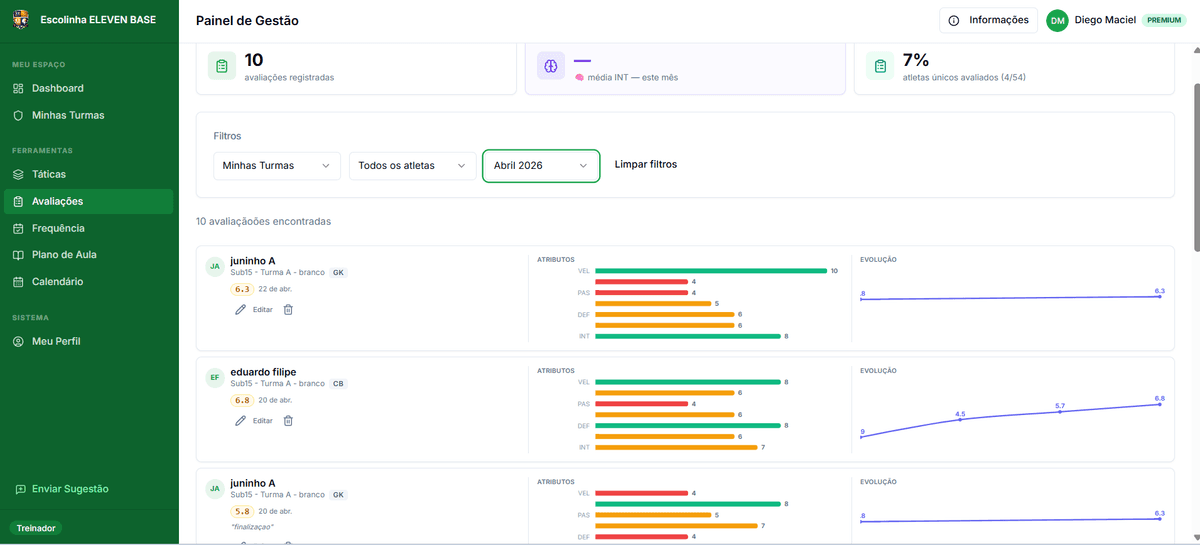Click the pencil edit icon for eduardo filipe
This screenshot has height=545, width=1200.
(240, 421)
